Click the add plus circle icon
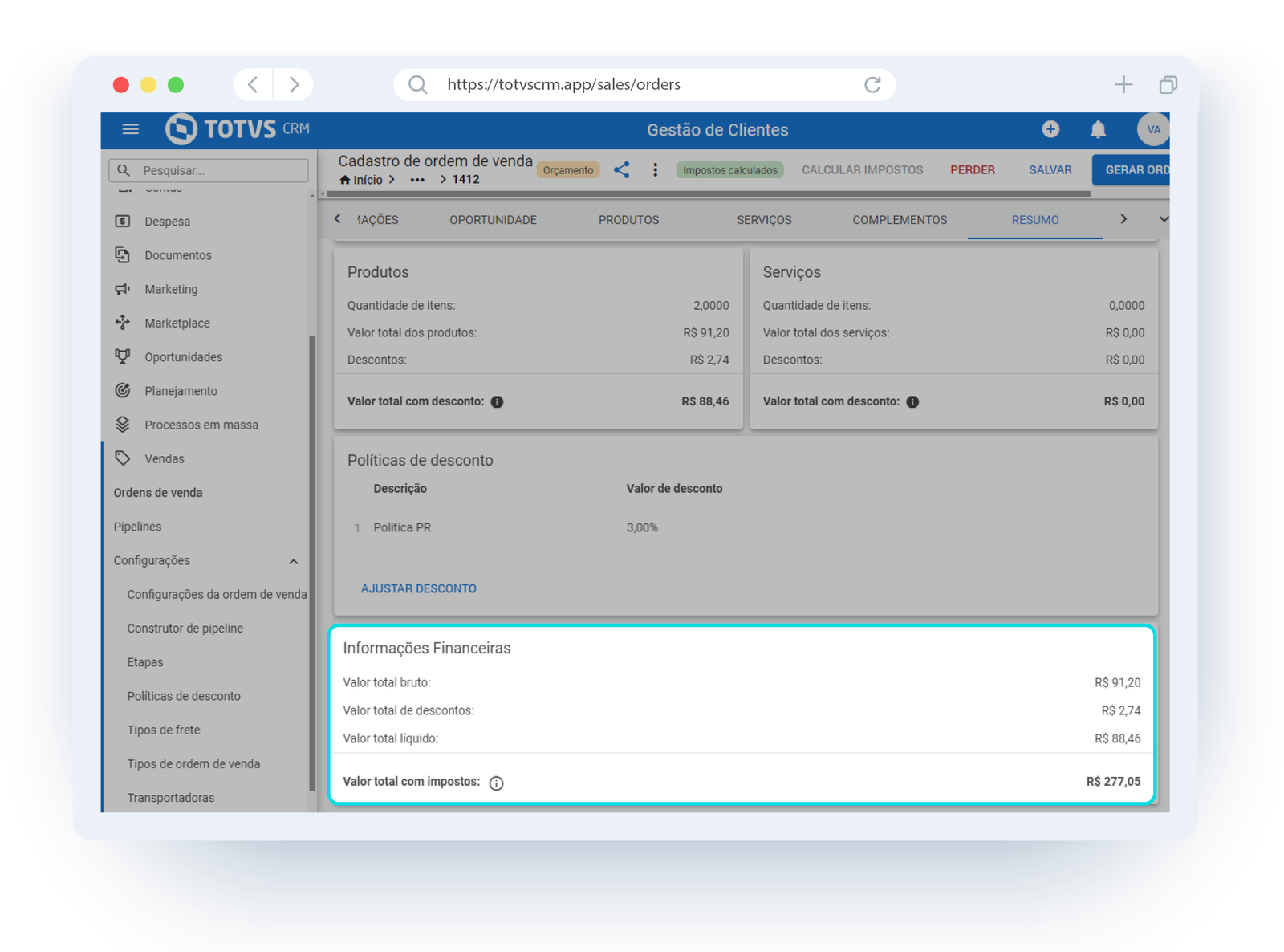This screenshot has height=952, width=1284. click(1050, 129)
